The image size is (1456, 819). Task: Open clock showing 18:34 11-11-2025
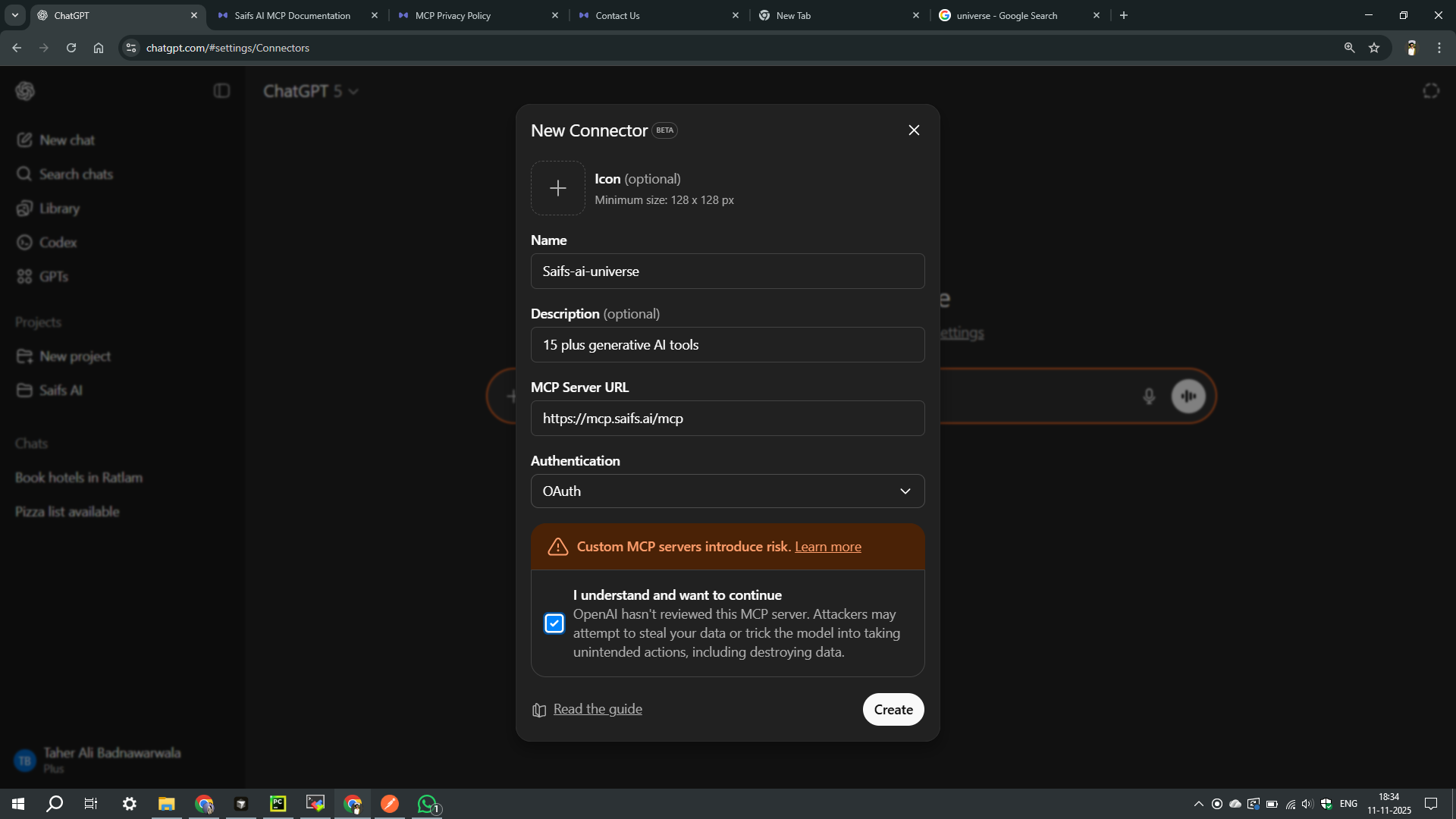point(1389,804)
